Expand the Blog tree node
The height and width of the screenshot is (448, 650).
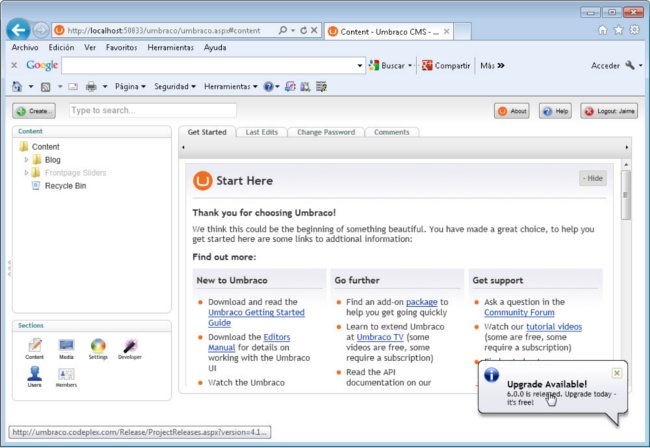[x=26, y=160]
